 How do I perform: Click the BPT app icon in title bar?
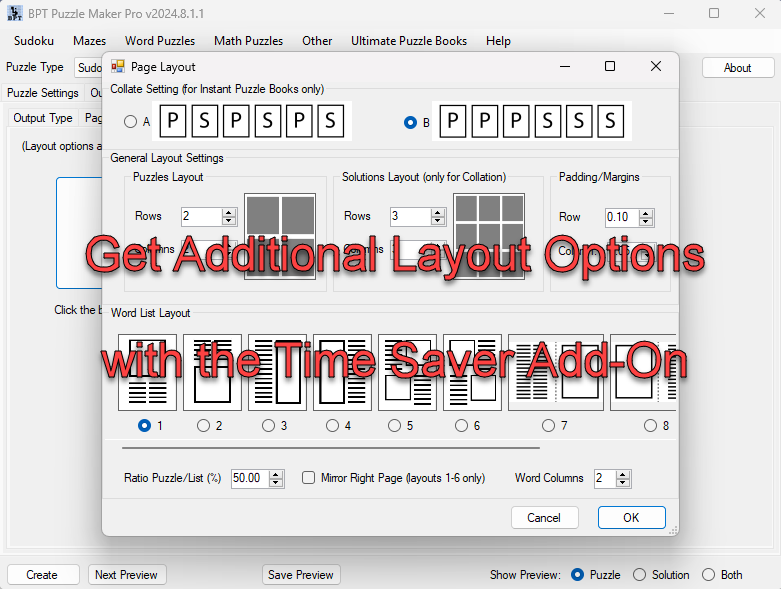point(15,13)
